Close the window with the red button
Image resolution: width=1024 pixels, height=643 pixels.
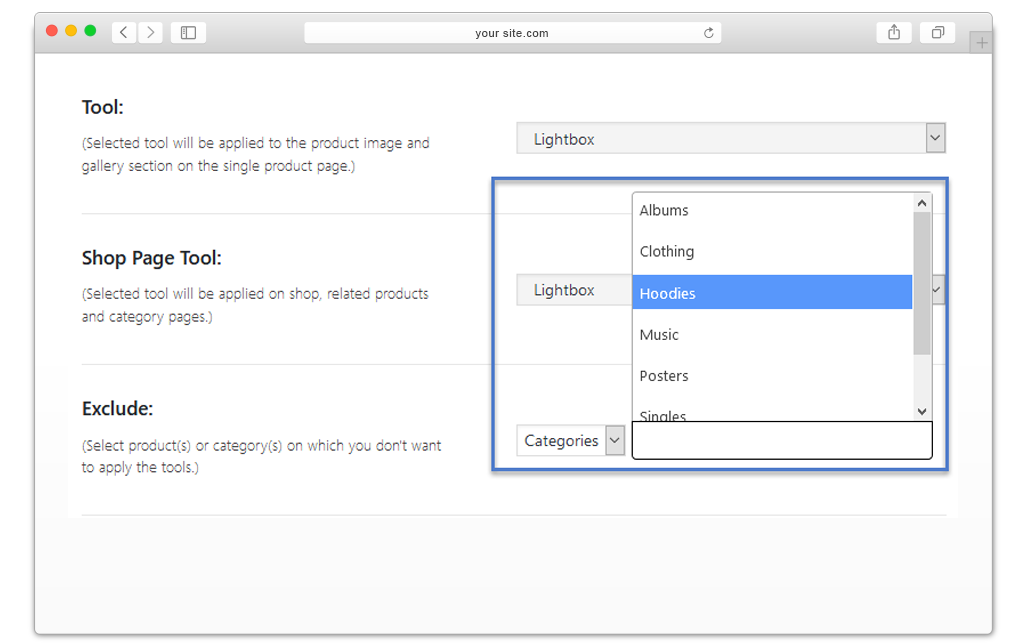[52, 31]
